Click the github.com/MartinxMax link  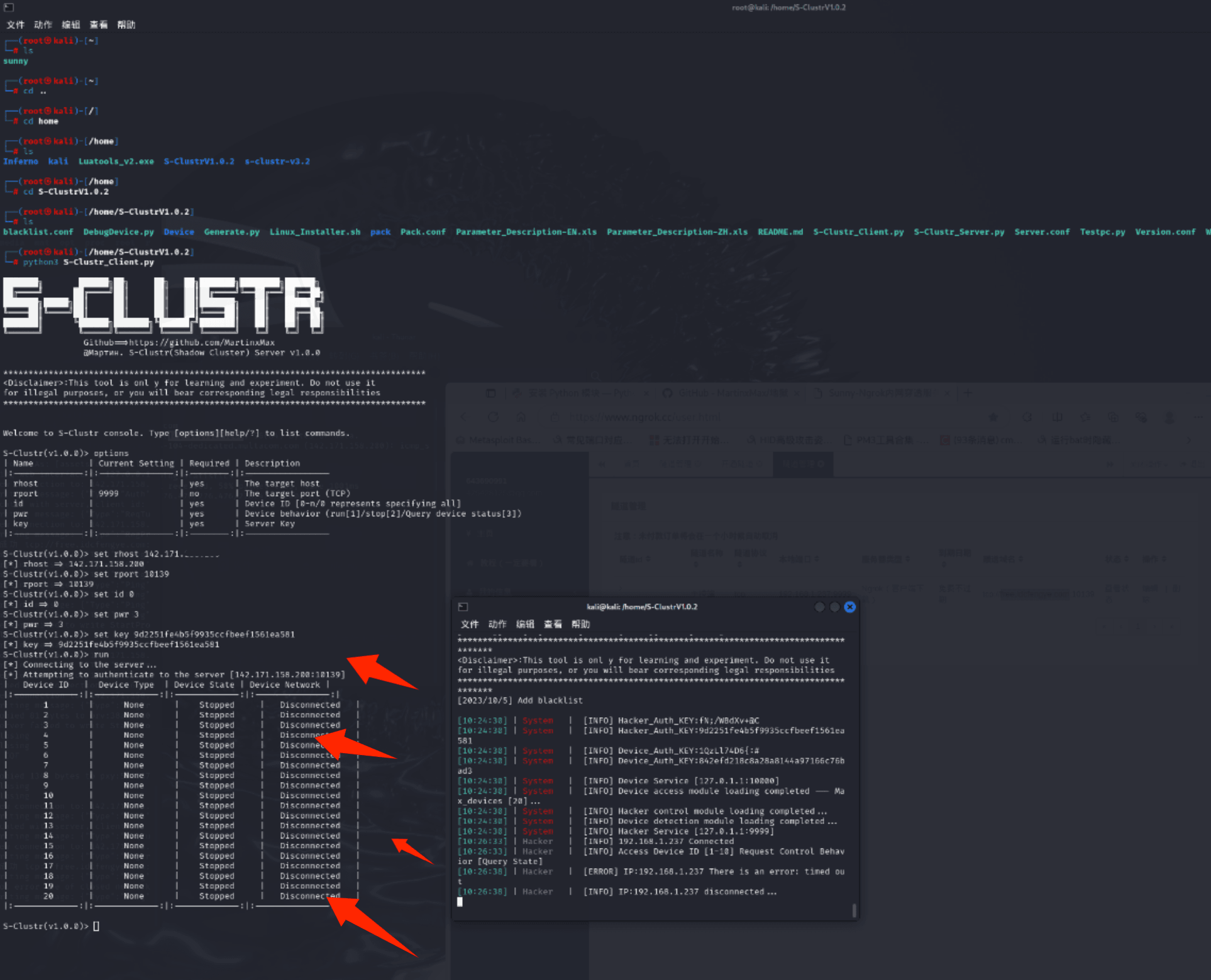[202, 343]
